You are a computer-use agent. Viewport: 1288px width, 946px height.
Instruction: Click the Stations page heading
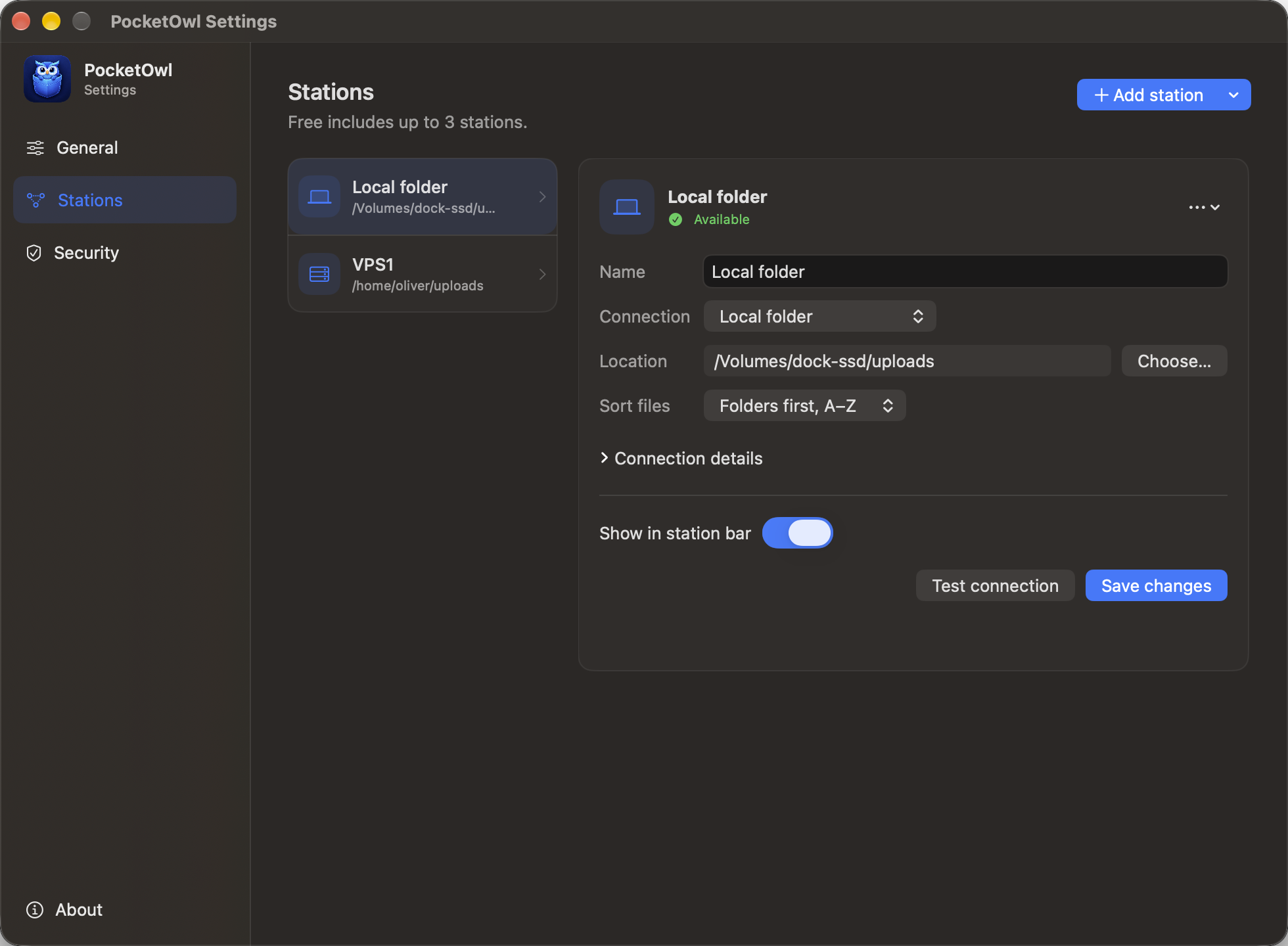tap(331, 92)
